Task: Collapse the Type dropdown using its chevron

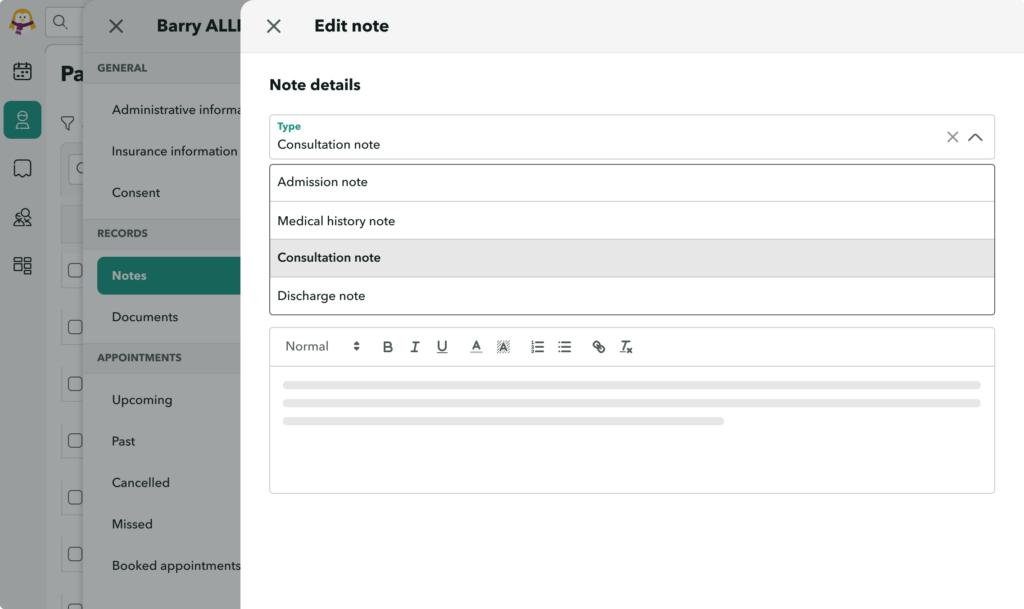Action: point(976,137)
